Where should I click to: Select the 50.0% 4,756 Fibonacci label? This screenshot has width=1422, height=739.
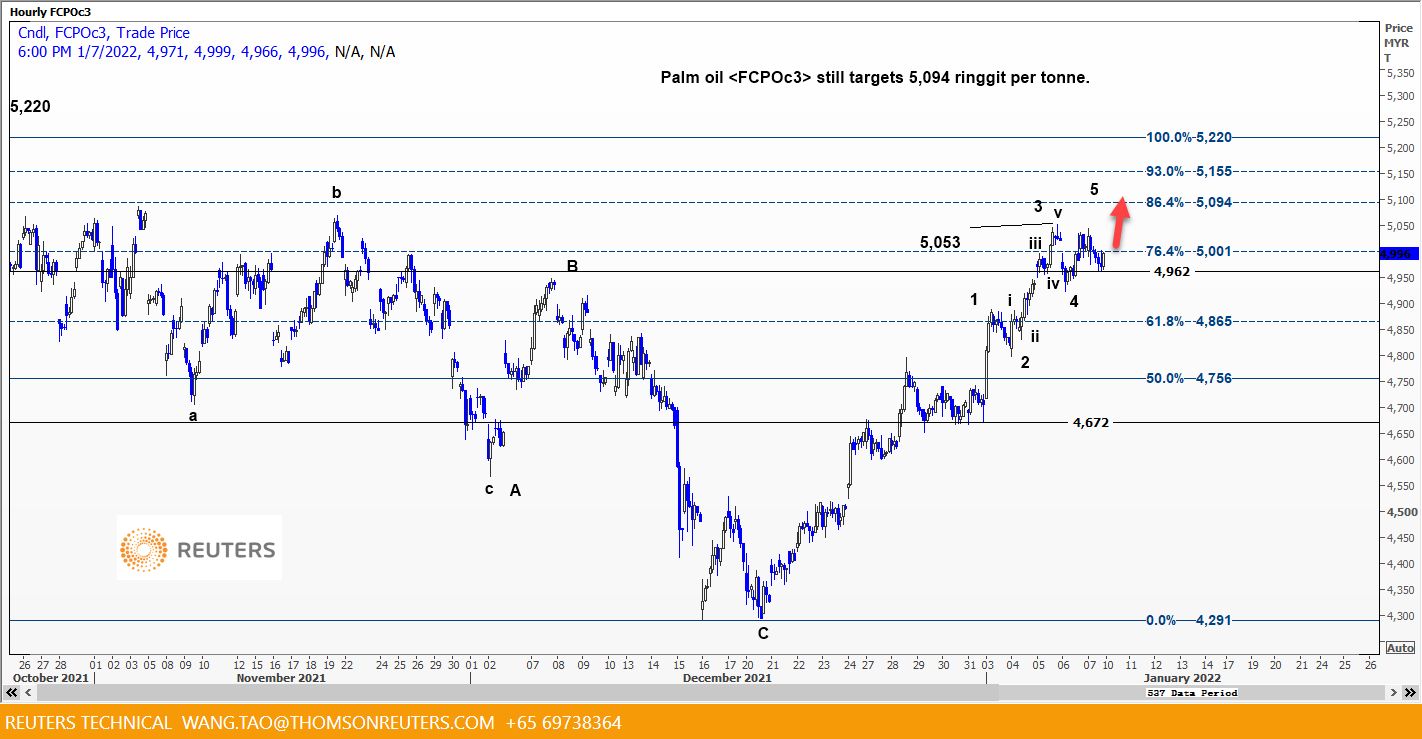click(1189, 378)
